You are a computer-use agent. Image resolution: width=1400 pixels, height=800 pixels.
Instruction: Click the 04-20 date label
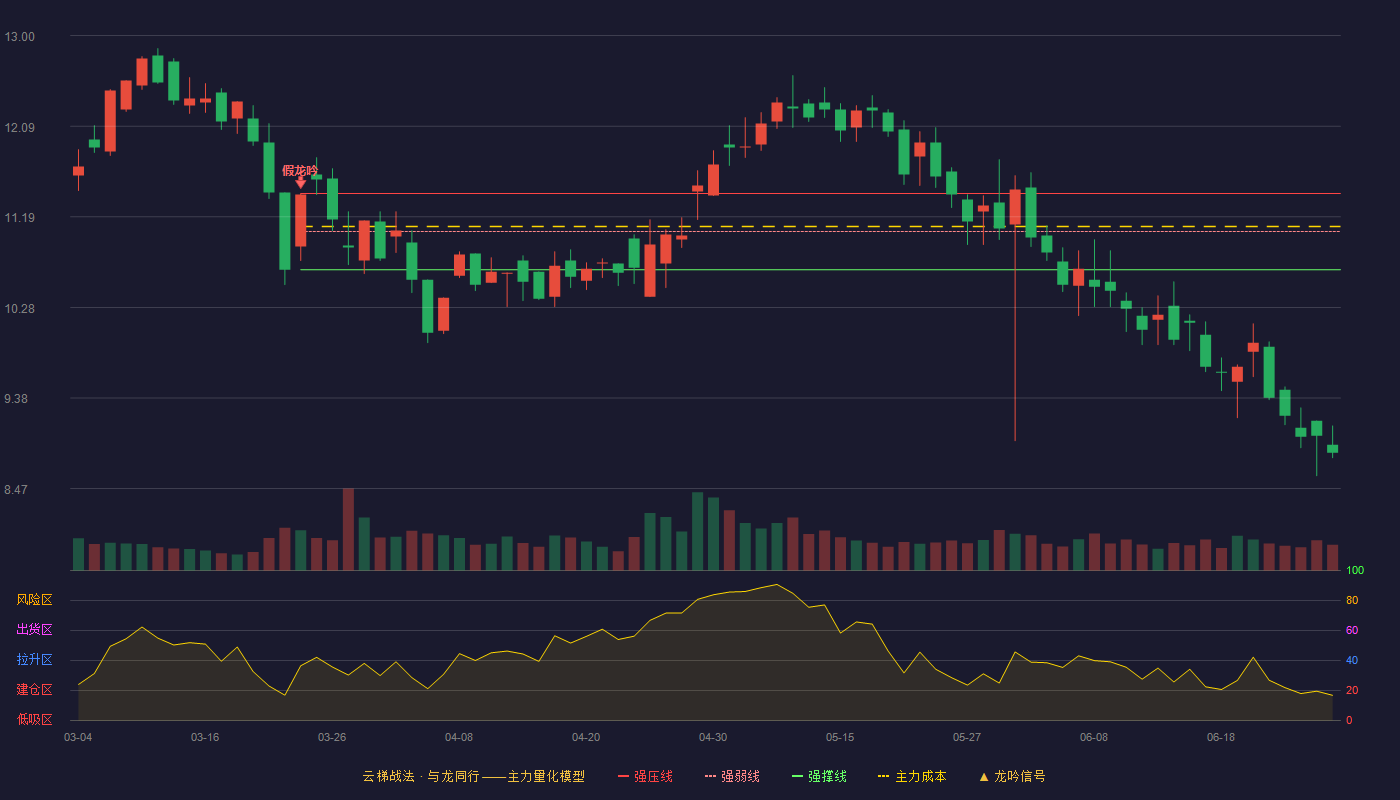tap(586, 737)
